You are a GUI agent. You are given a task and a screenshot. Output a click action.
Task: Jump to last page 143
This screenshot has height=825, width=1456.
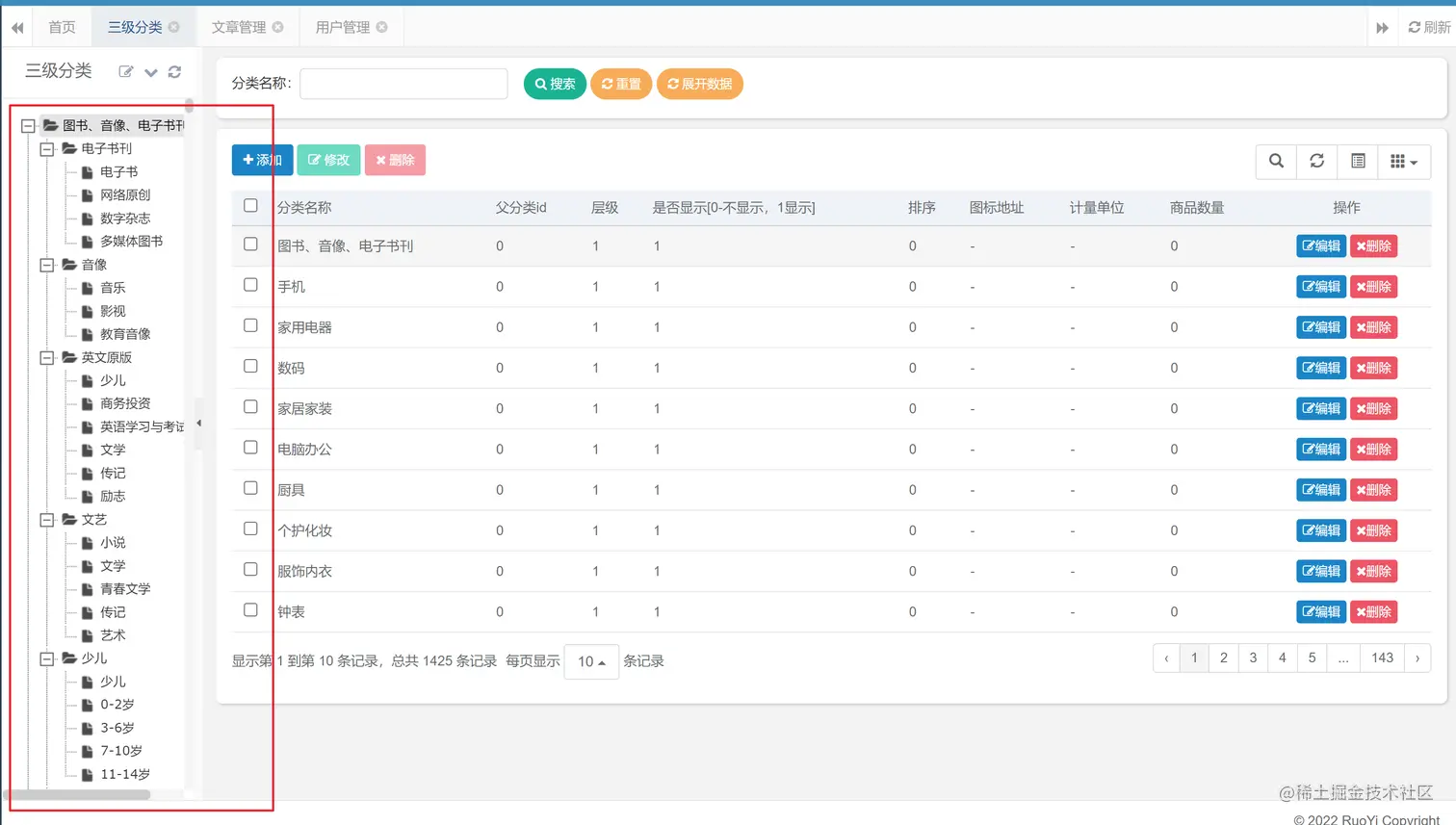pos(1382,658)
